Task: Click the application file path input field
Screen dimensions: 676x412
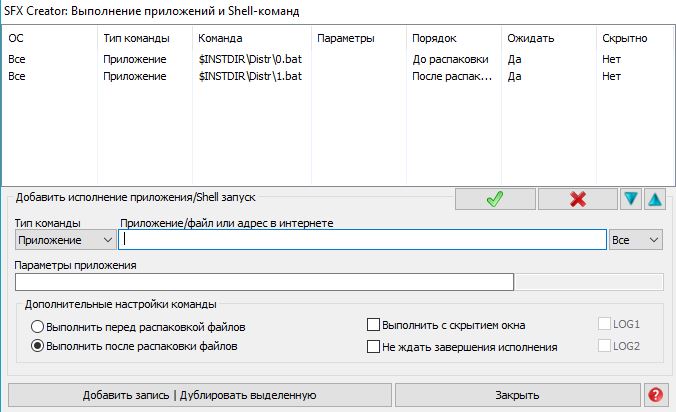Action: tap(362, 240)
